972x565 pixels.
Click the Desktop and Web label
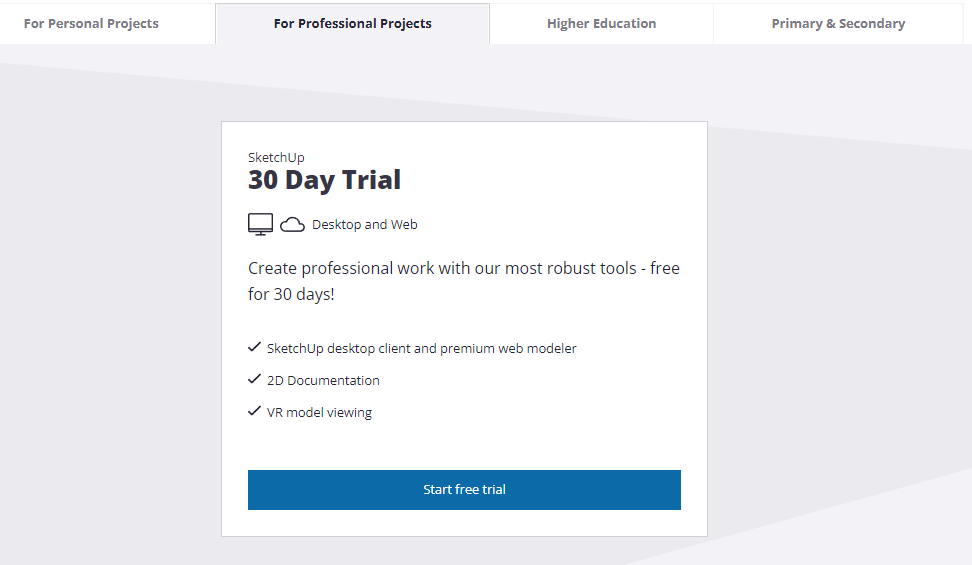(364, 225)
